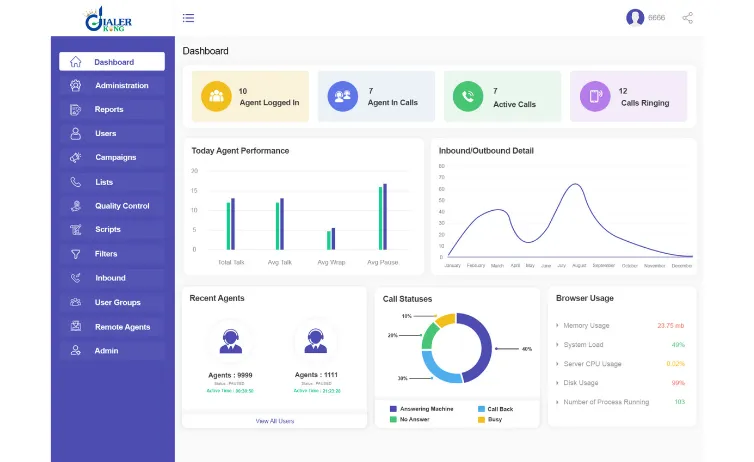754x462 pixels.
Task: Click the Avg Pause bar group
Action: point(383,217)
